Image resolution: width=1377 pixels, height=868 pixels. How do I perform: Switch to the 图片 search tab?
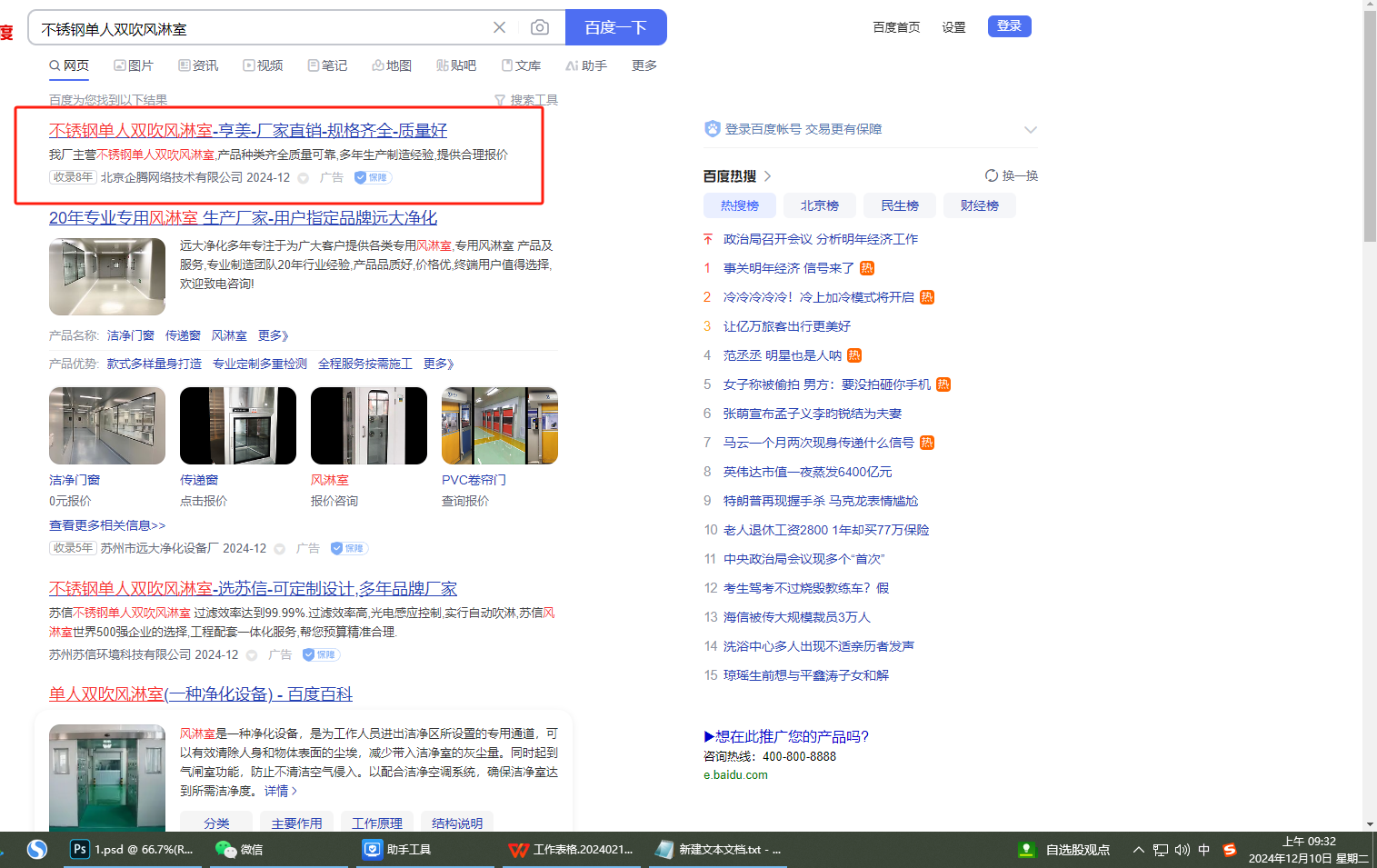(134, 65)
